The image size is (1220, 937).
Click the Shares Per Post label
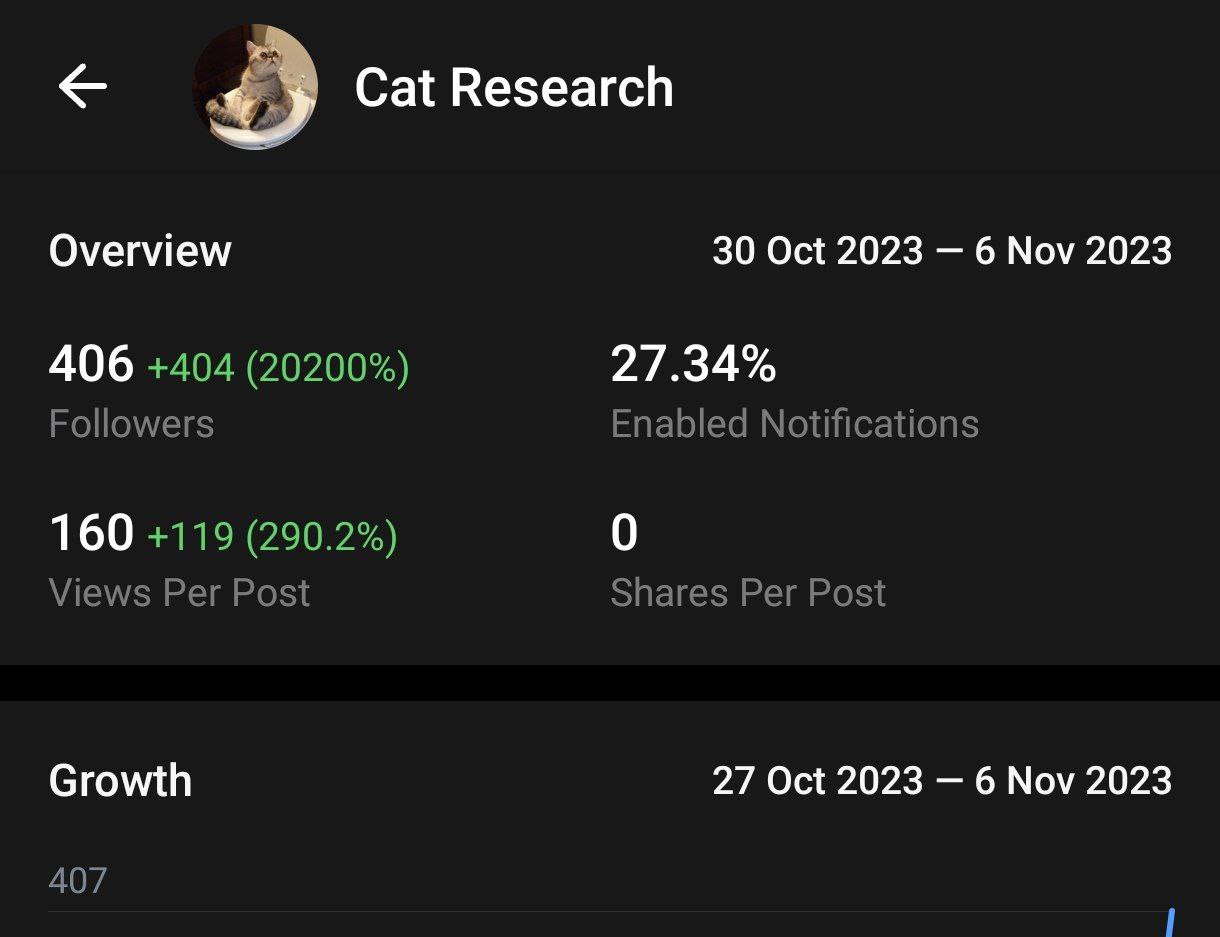point(748,593)
